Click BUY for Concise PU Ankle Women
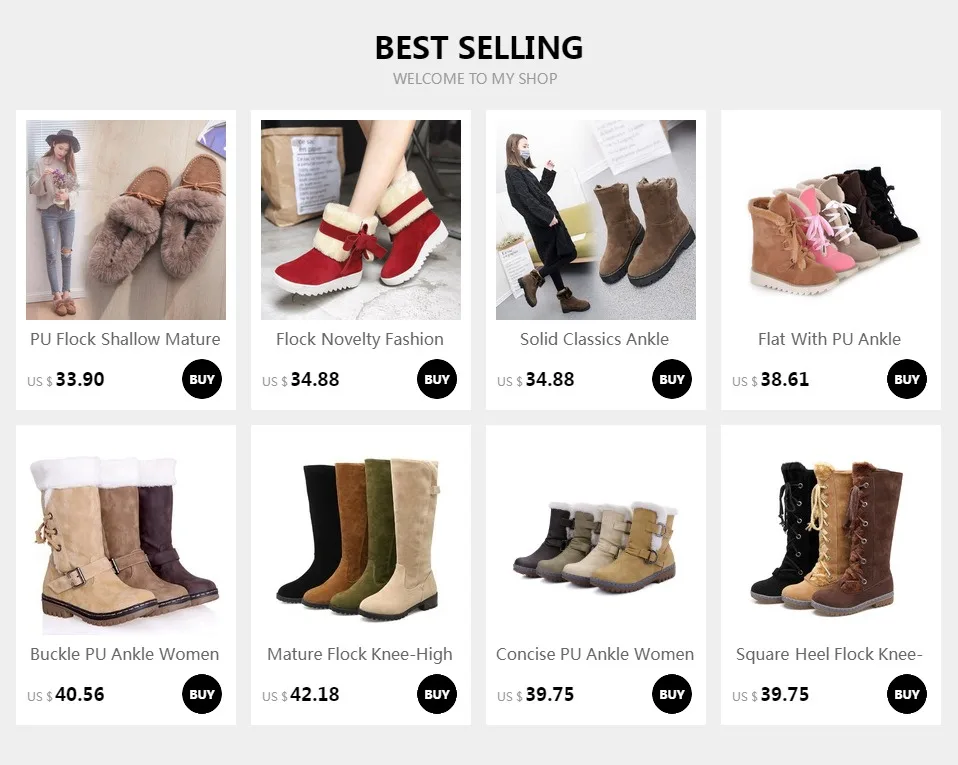The image size is (958, 765). [671, 694]
